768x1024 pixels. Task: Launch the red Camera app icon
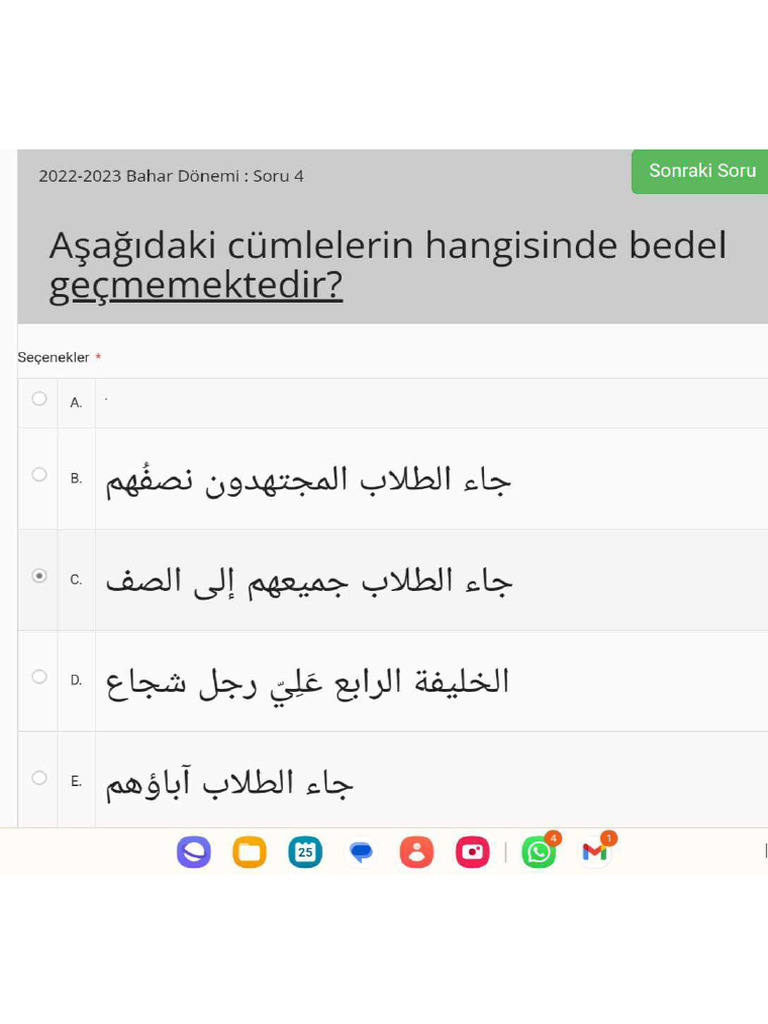point(472,852)
